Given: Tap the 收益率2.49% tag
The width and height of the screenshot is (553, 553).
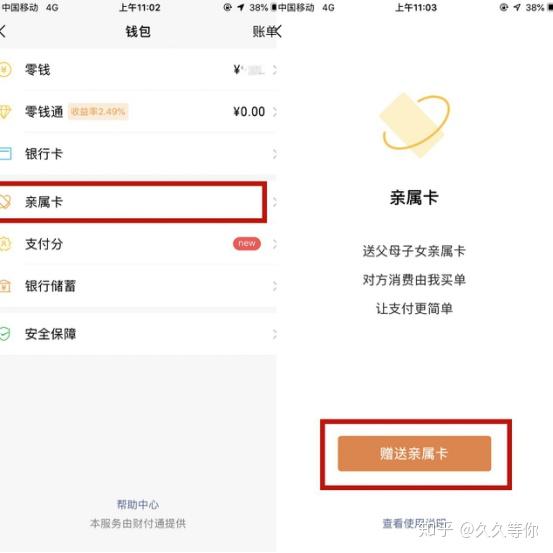Looking at the screenshot, I should (x=98, y=111).
